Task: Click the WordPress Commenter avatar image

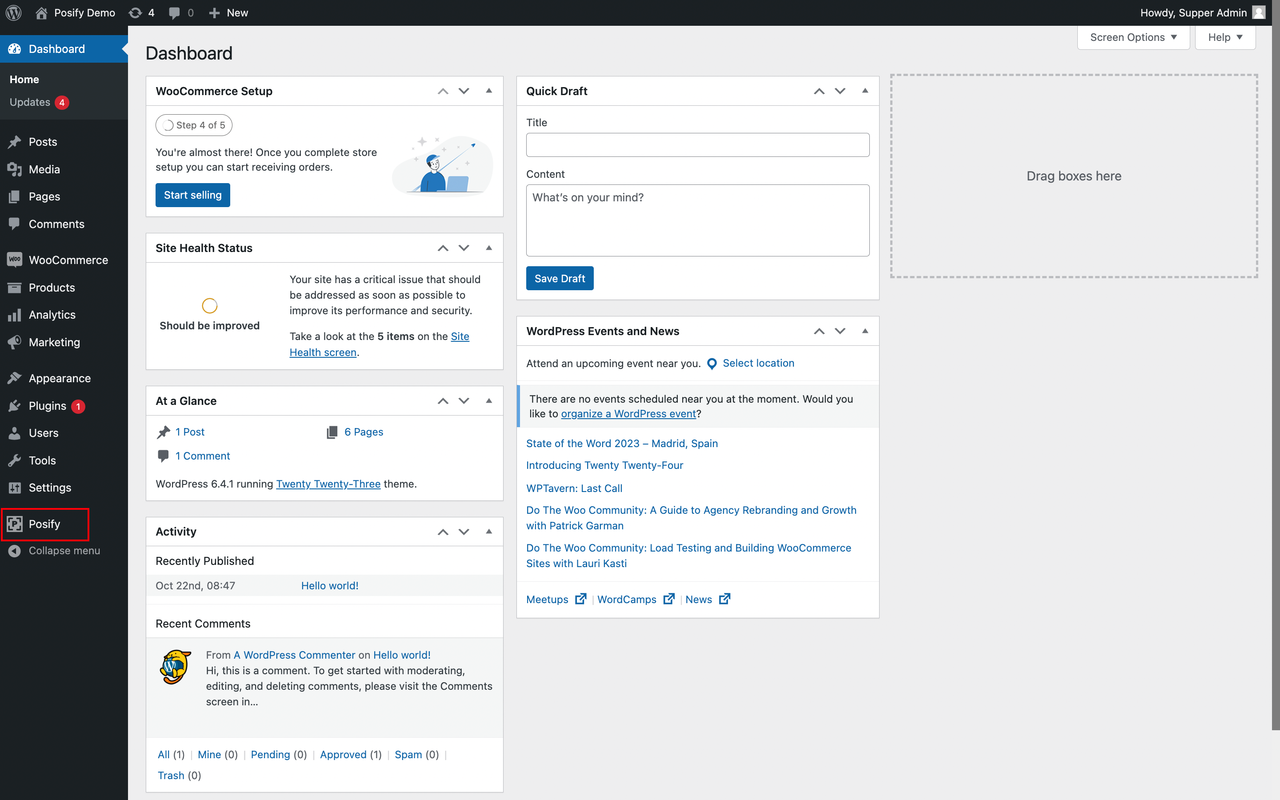Action: click(176, 666)
